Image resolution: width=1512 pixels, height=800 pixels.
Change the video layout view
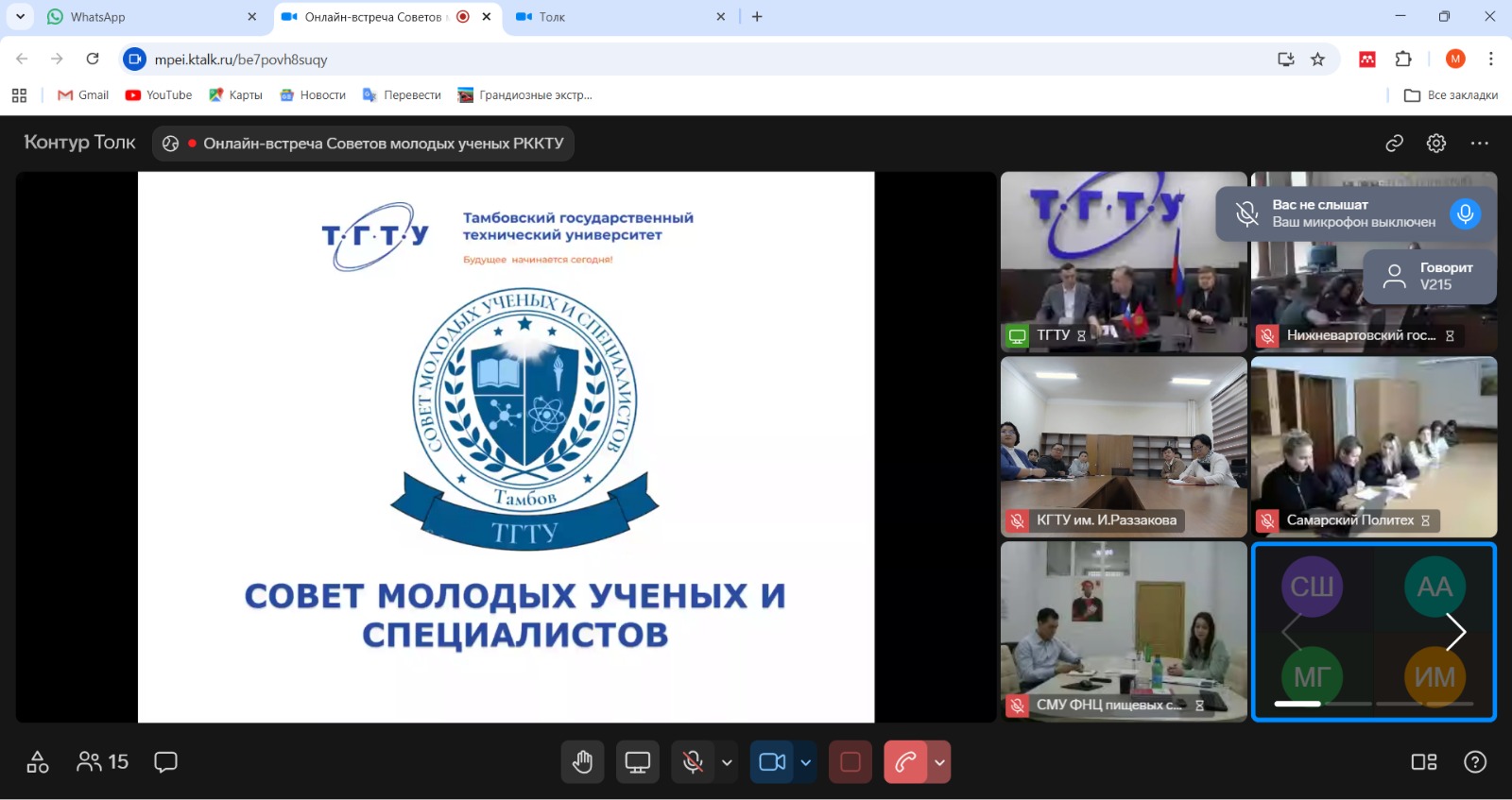click(x=1423, y=762)
